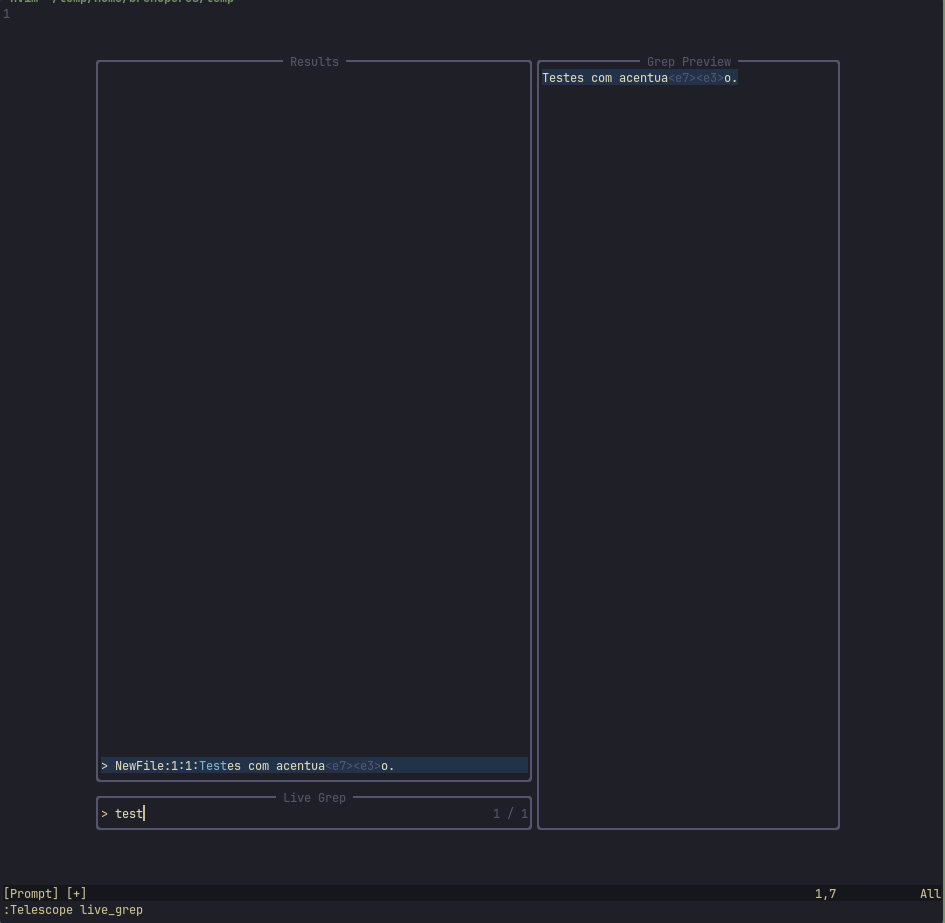Click the NVIM path text in the top bar
This screenshot has width=945, height=923.
click(x=120, y=2)
